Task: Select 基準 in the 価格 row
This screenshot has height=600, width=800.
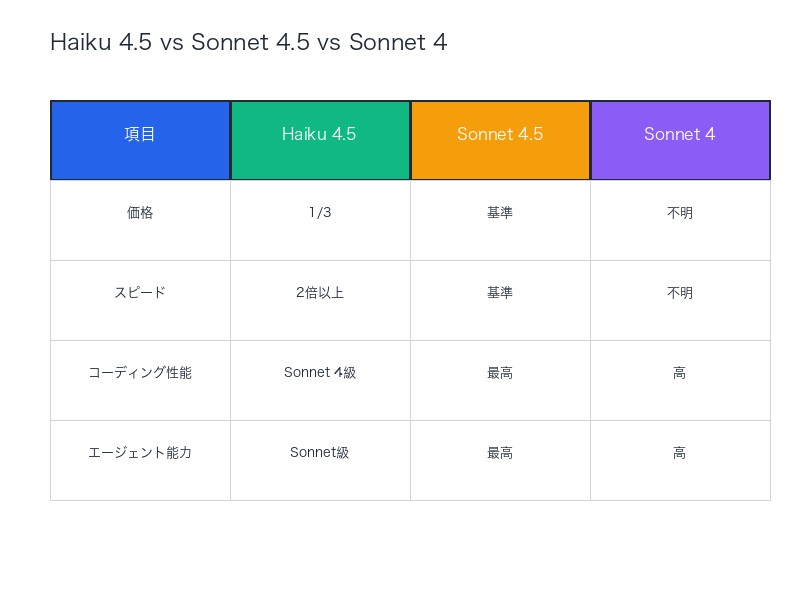Action: [500, 213]
